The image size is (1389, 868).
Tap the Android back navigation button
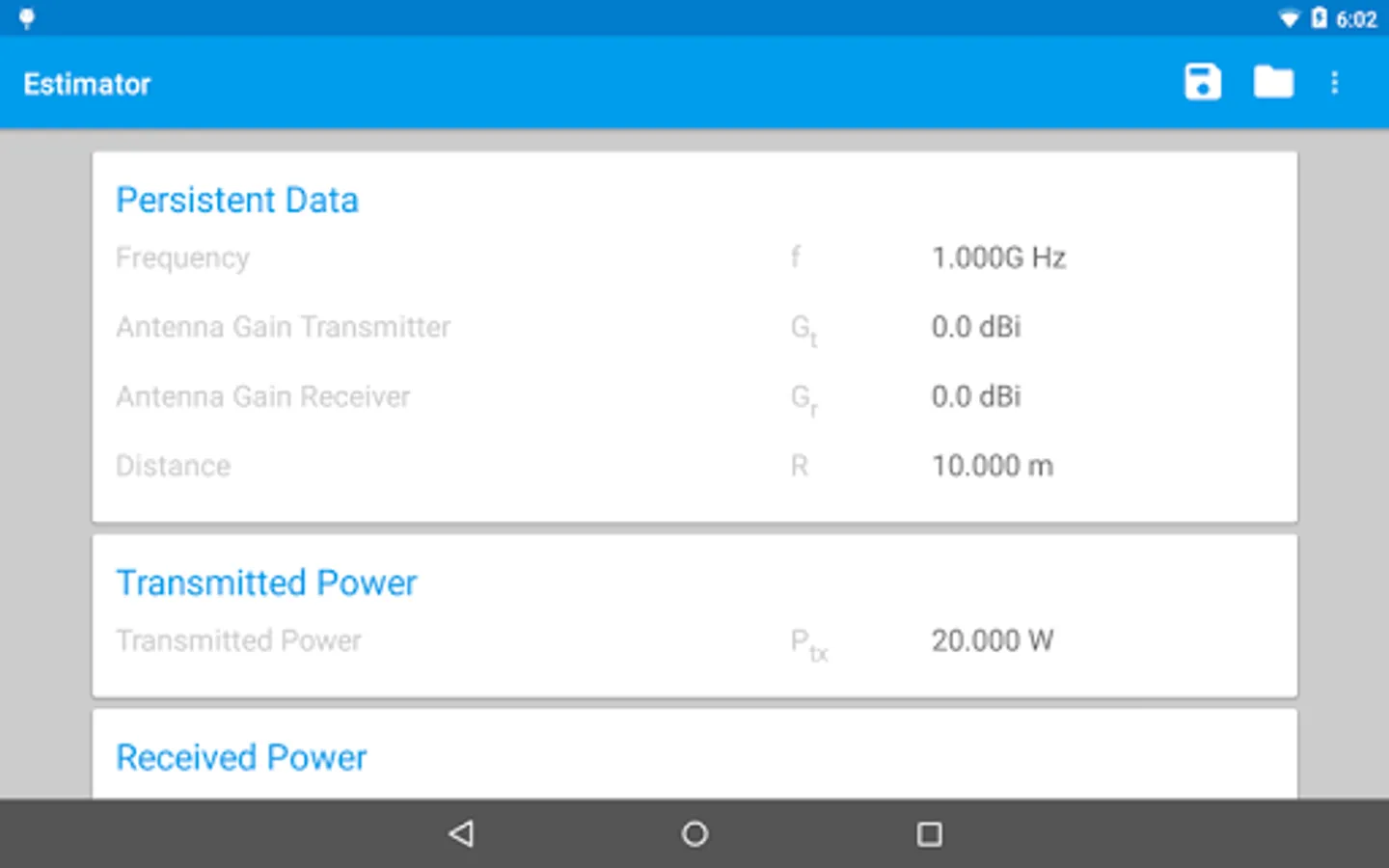point(461,833)
